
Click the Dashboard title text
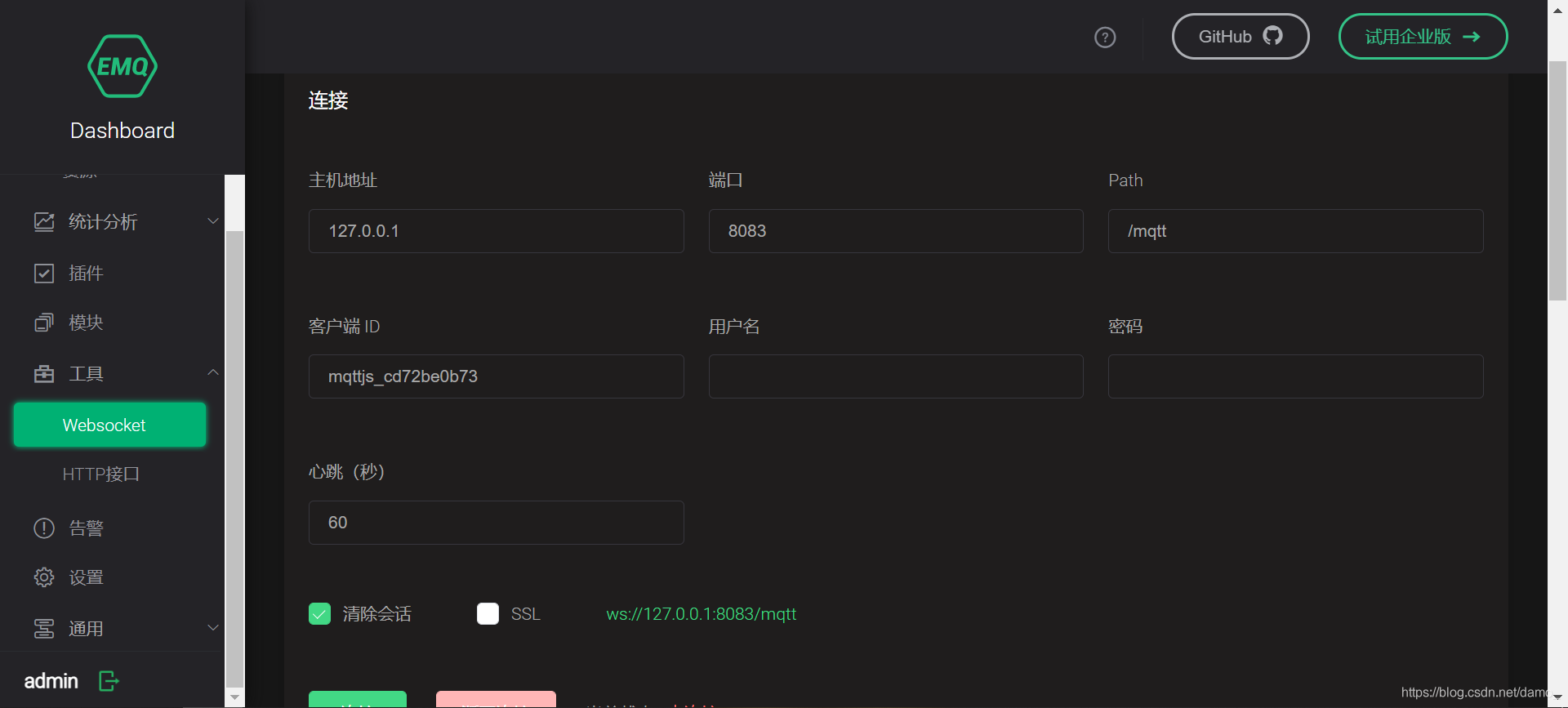tap(122, 131)
